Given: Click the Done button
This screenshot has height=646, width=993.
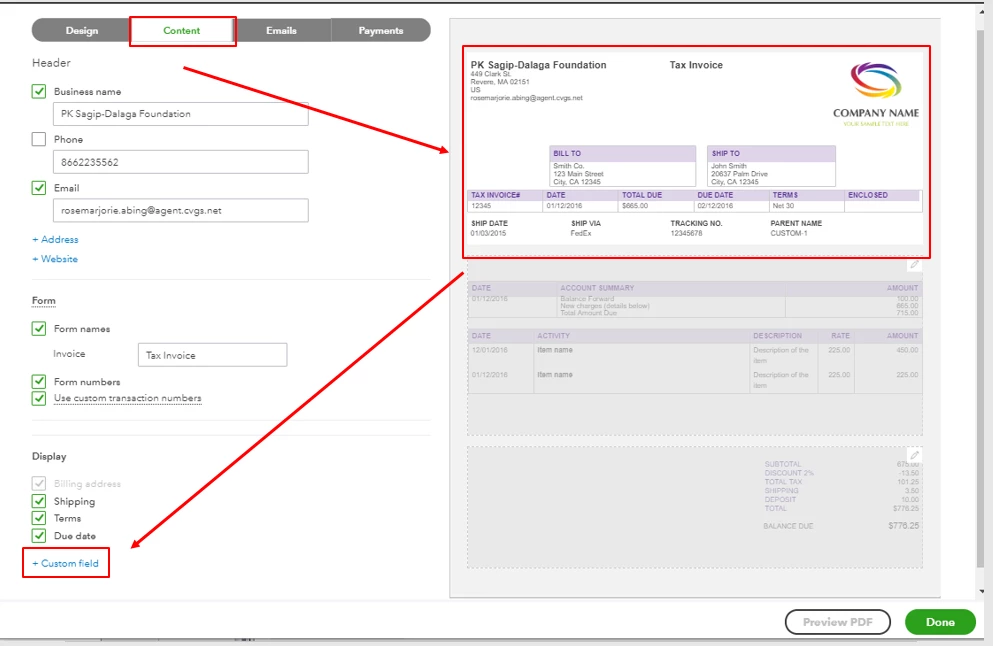Looking at the screenshot, I should (x=940, y=622).
